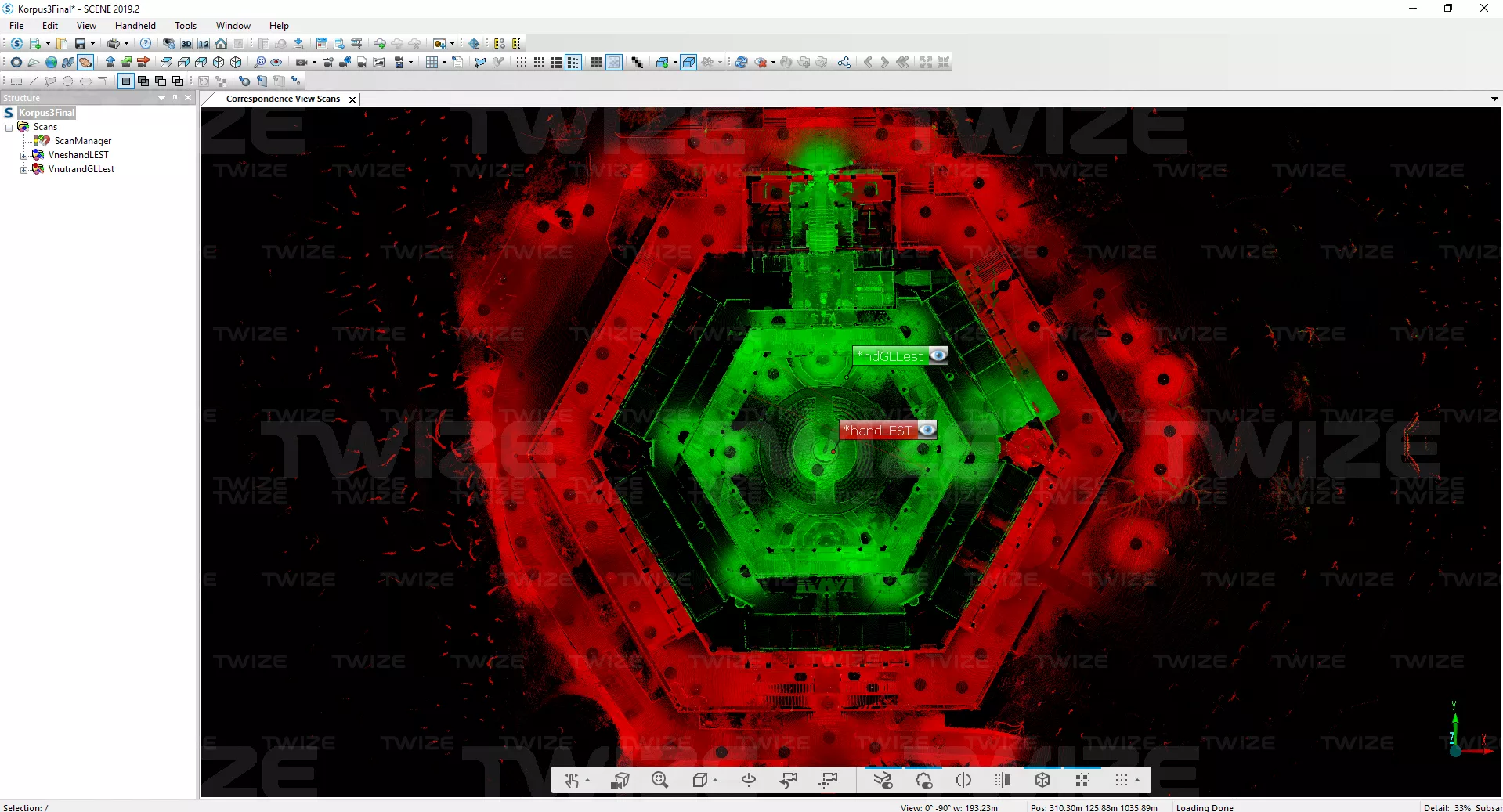Viewport: 1503px width, 812px height.
Task: Click the refresh icon with blue arrows
Action: (741, 63)
